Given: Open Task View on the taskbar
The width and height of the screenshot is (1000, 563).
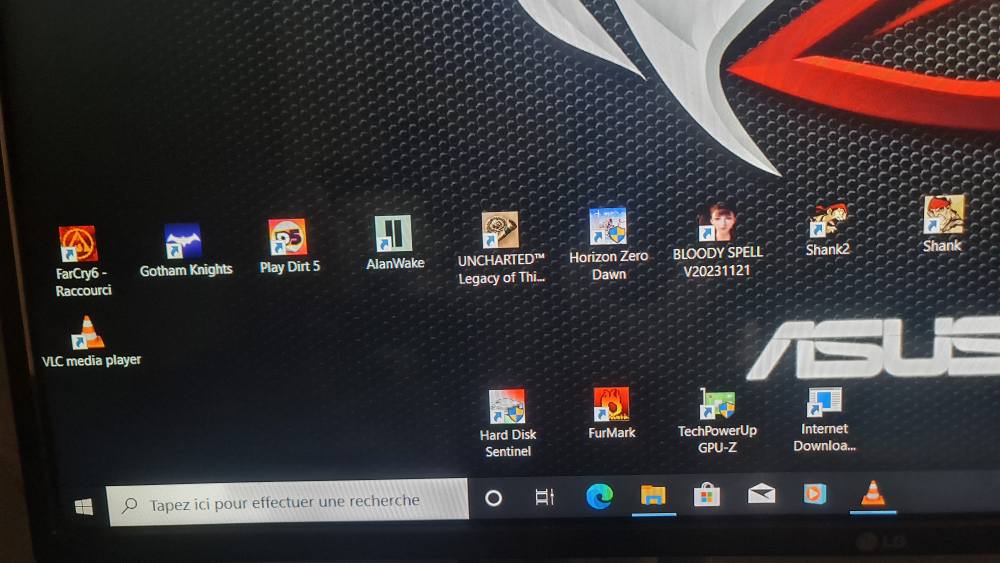Looking at the screenshot, I should click(545, 497).
